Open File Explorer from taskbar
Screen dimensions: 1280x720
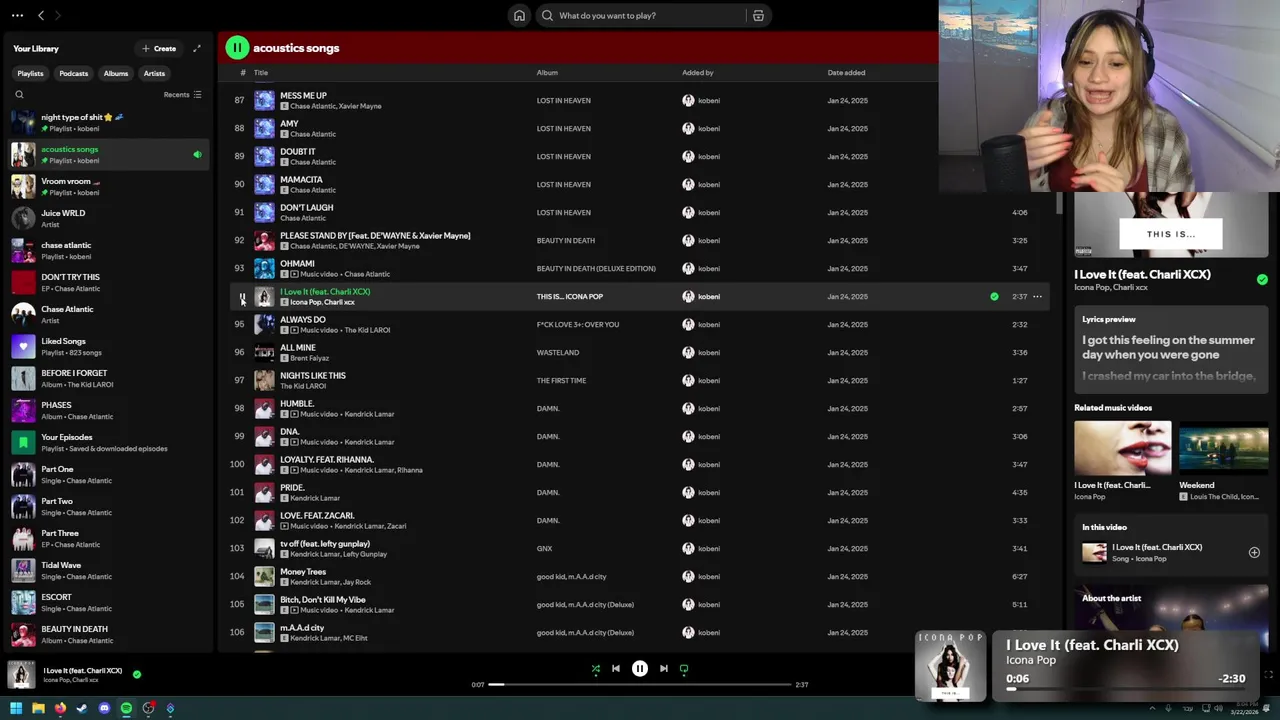(x=38, y=708)
